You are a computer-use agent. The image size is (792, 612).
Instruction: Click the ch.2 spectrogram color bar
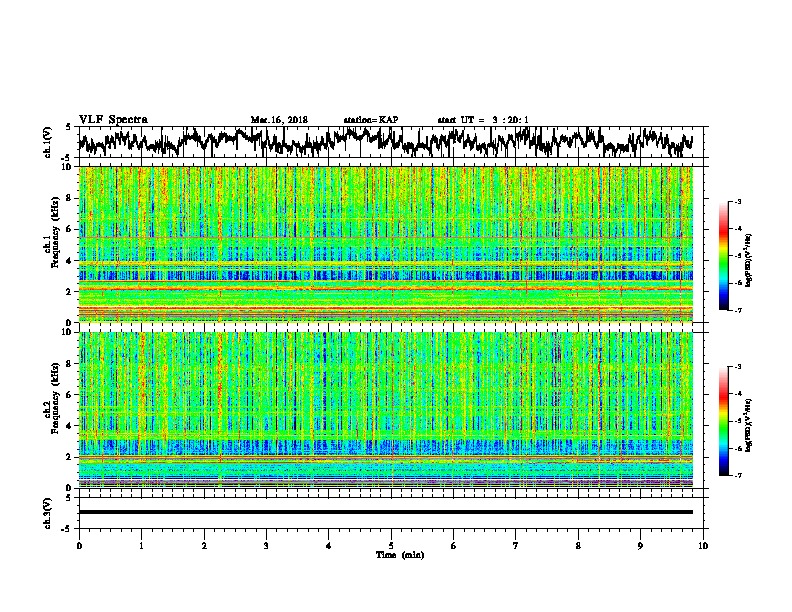coord(723,421)
